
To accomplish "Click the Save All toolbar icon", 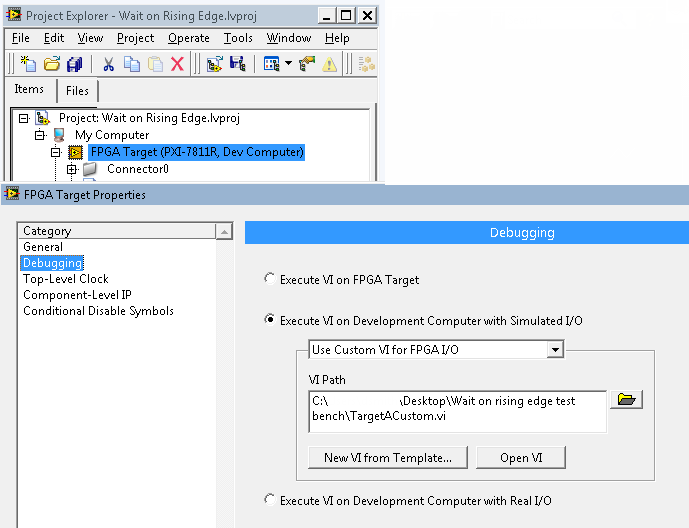I will (74, 64).
